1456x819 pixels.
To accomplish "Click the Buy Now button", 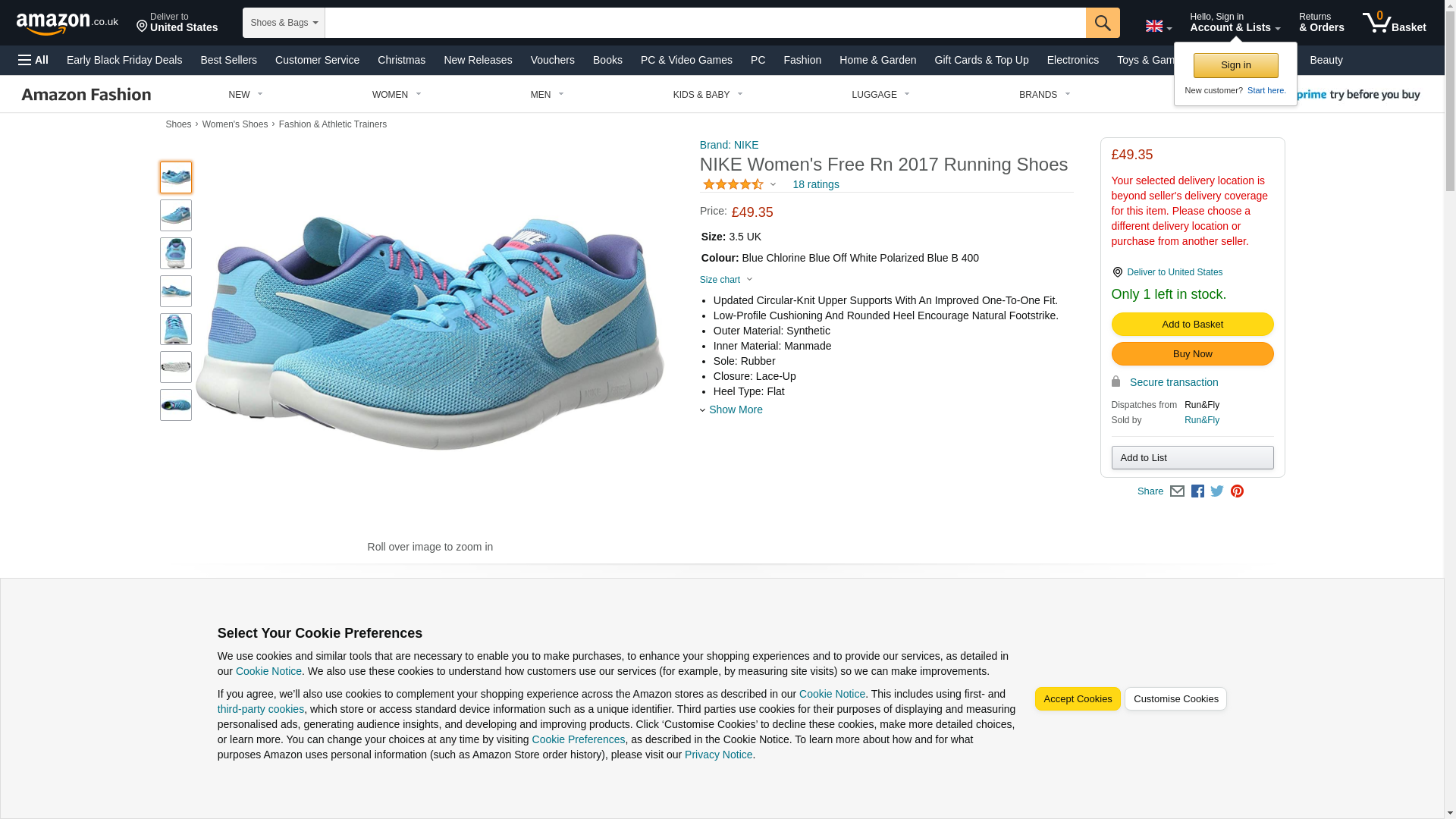I will click(1192, 354).
